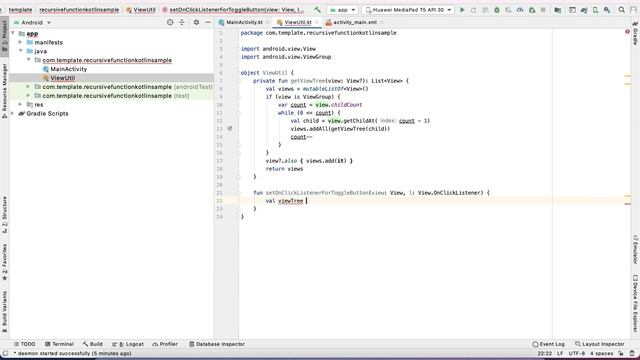Collapse the app module tree node

click(x=13, y=33)
